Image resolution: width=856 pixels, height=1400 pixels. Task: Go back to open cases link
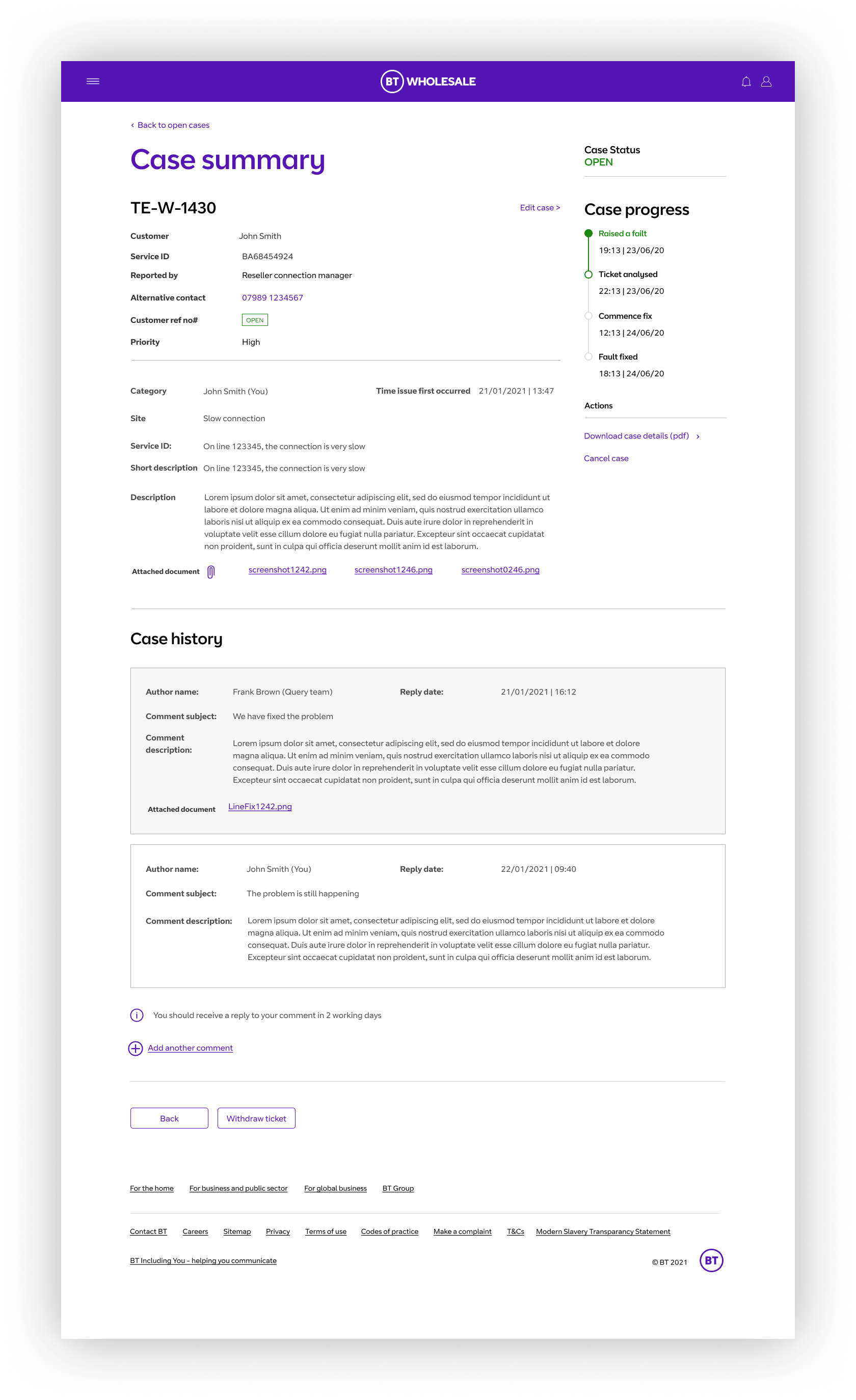point(170,125)
